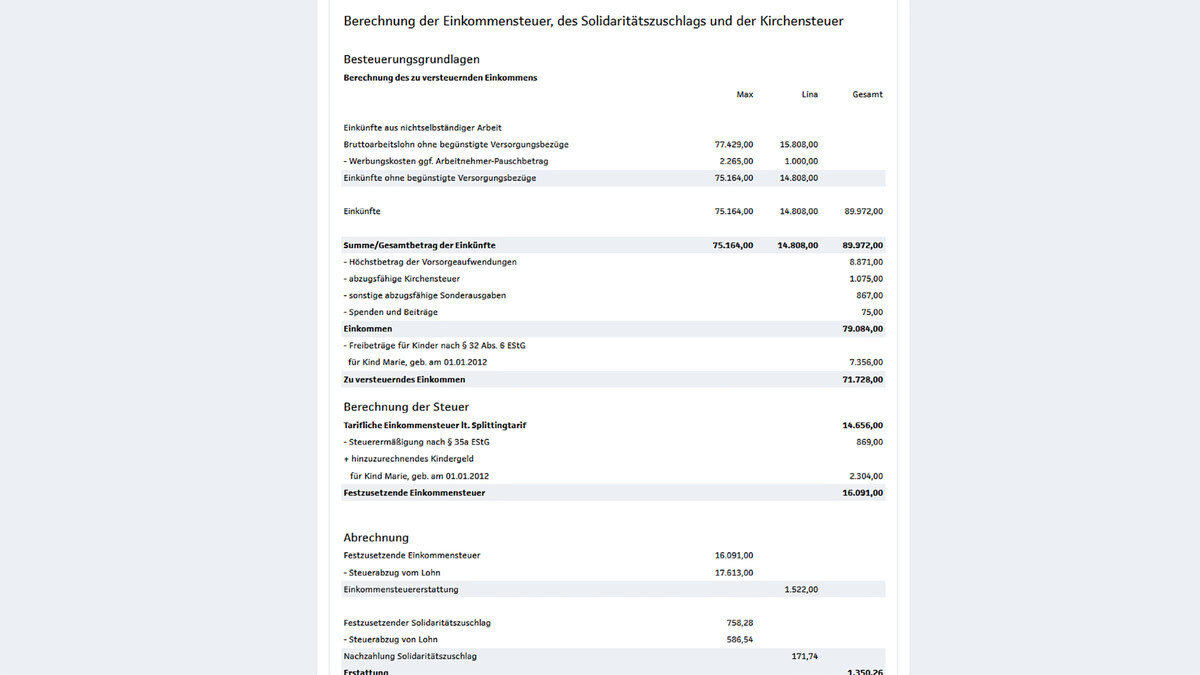
Task: Click 14.808,00 in "Einkünfte ohne begünstigte Versorgungsbezüge" row
Action: [799, 178]
